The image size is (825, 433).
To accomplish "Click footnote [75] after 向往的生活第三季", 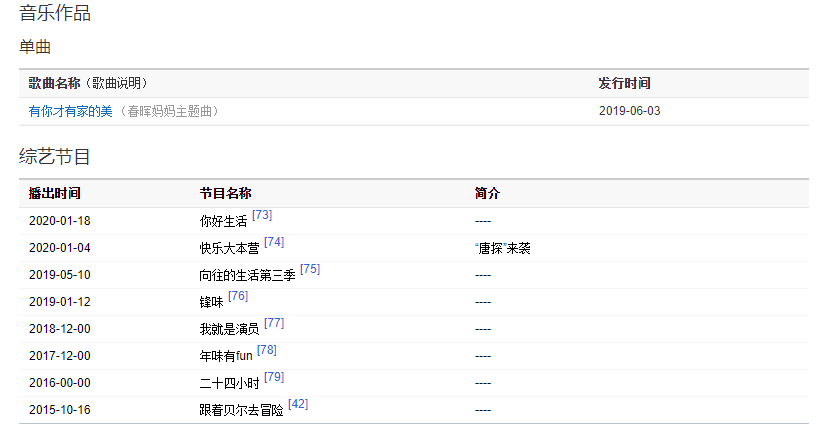I will [x=310, y=269].
